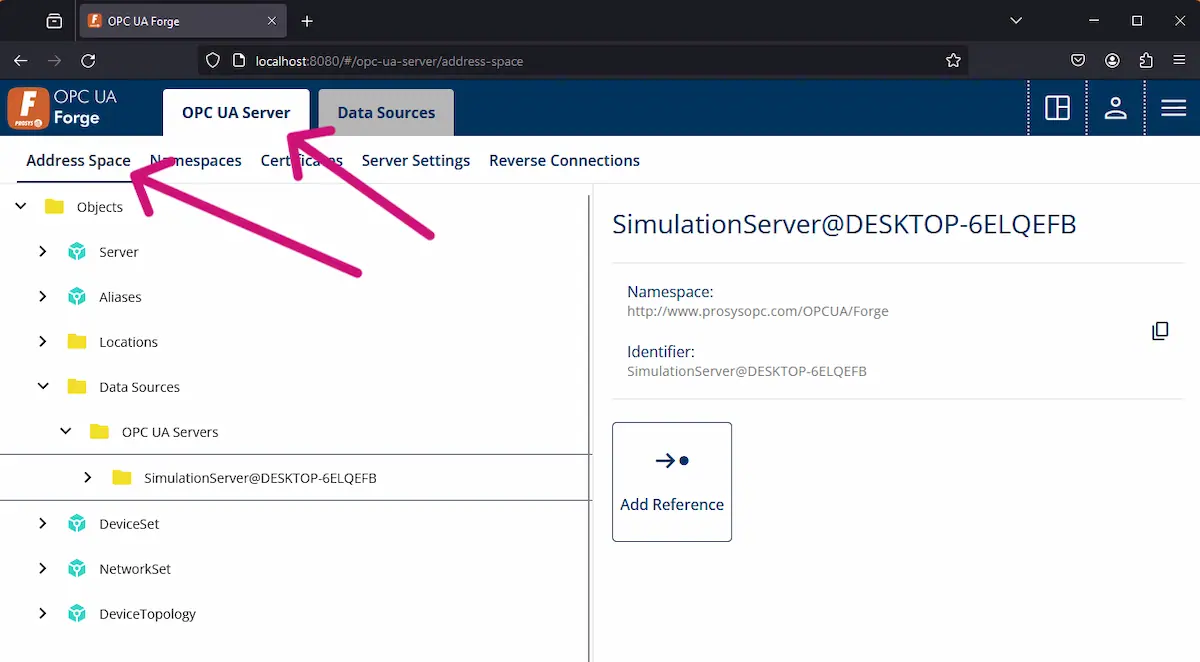The image size is (1200, 662).
Task: Click the Data Sources folder icon in tree
Action: [77, 387]
